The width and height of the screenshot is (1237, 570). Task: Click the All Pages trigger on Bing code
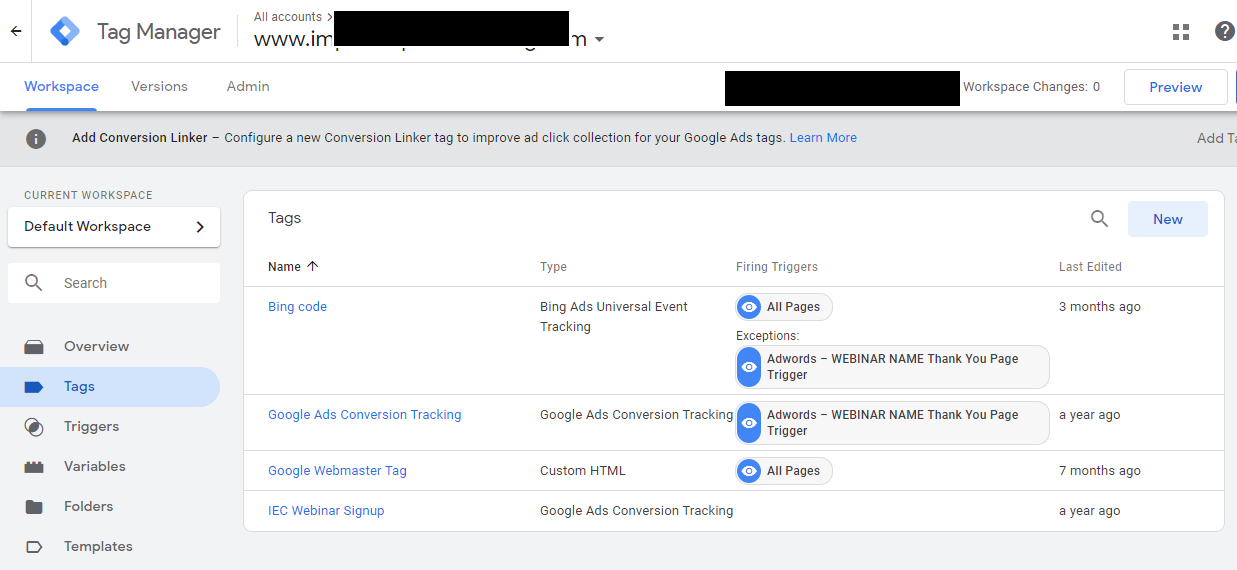point(784,307)
